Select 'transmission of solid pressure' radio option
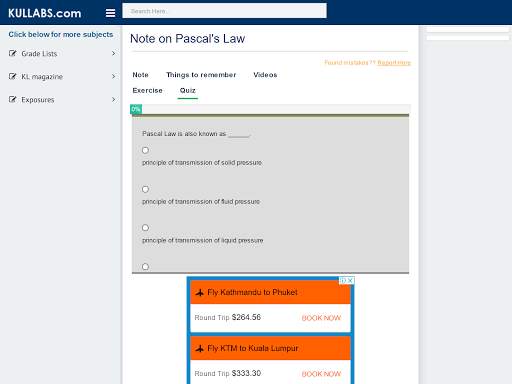The height and width of the screenshot is (384, 512). point(145,150)
